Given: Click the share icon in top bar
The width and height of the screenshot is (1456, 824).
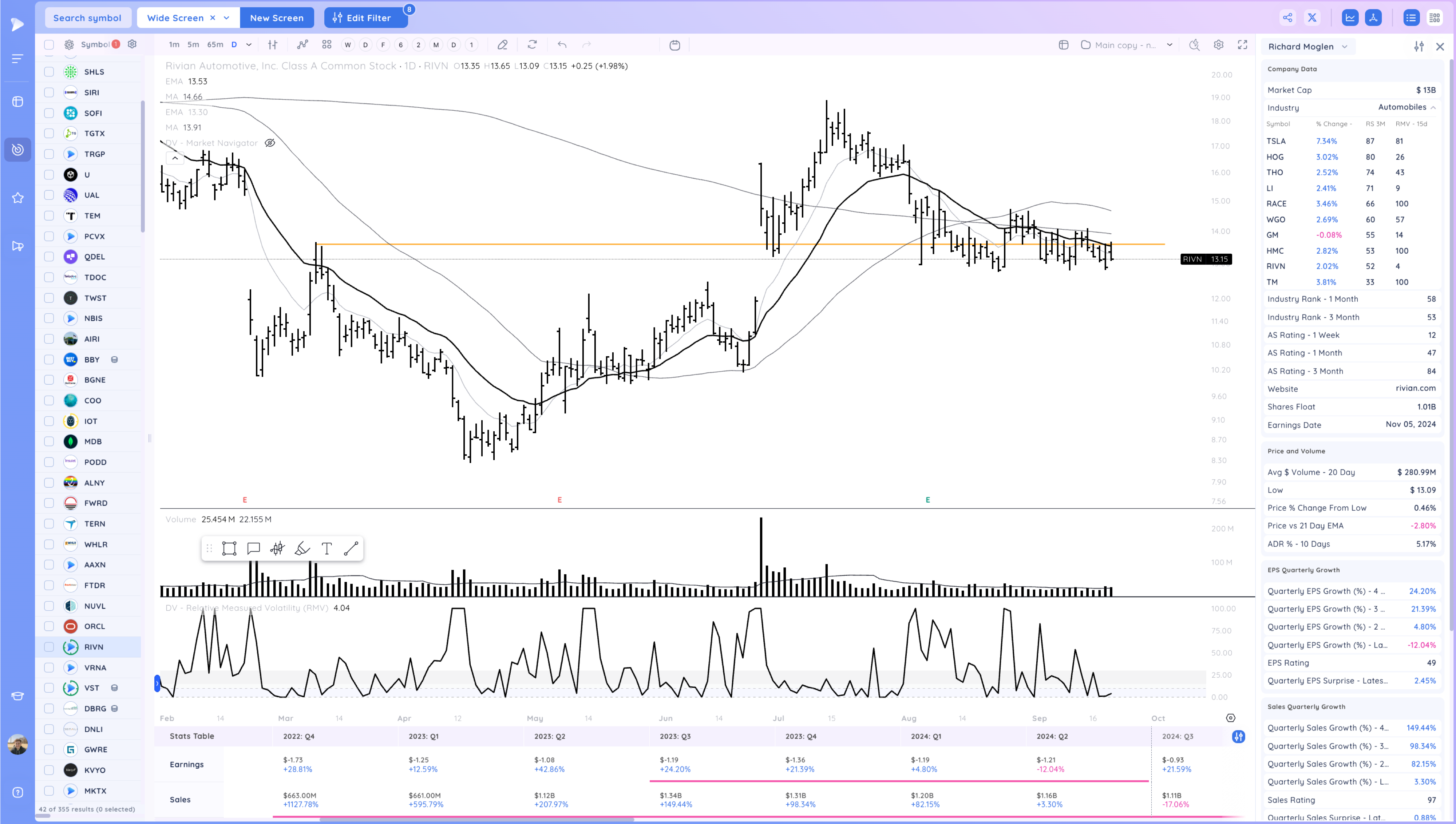Looking at the screenshot, I should tap(1287, 17).
